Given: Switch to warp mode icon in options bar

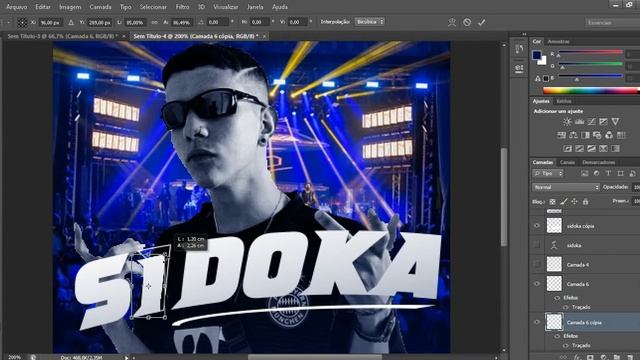Looking at the screenshot, I should pos(452,22).
